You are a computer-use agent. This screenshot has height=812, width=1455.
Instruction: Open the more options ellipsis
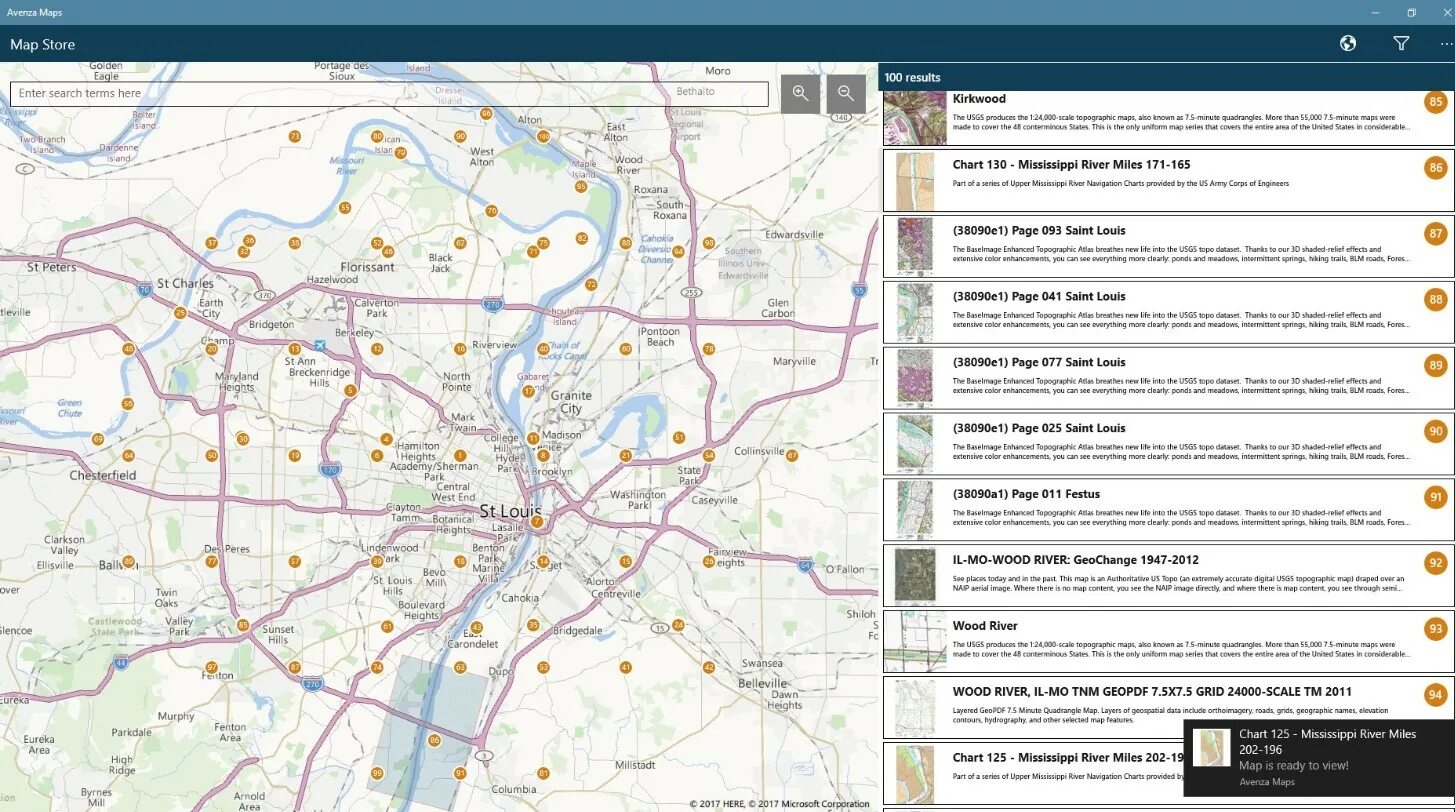[1445, 43]
